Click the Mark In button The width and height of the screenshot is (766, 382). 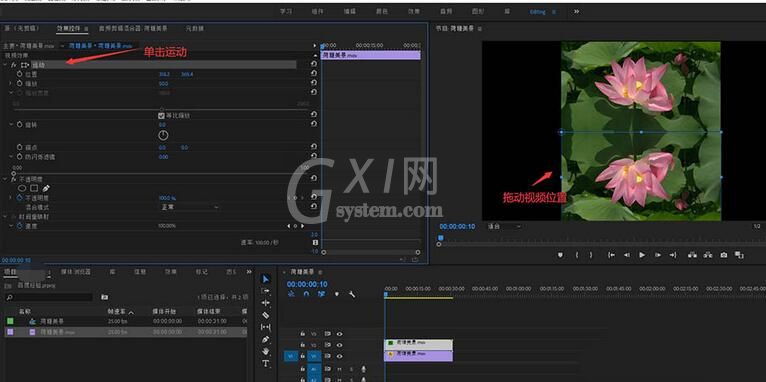coord(577,255)
